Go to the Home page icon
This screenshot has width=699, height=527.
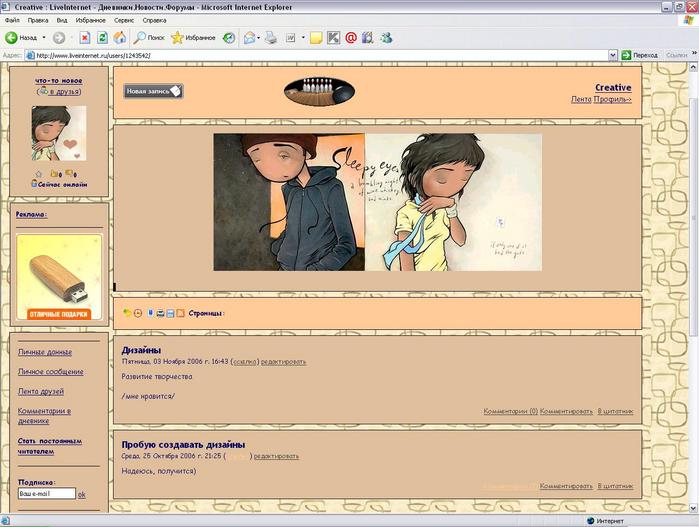pos(119,38)
